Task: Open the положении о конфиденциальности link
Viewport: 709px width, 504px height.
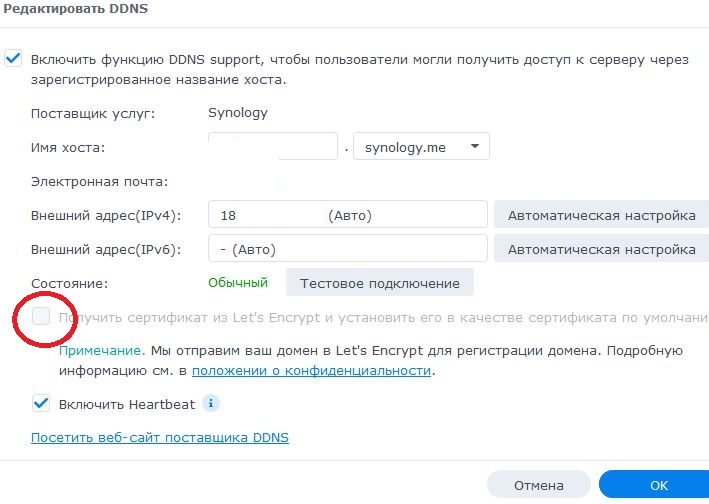Action: pyautogui.click(x=311, y=370)
